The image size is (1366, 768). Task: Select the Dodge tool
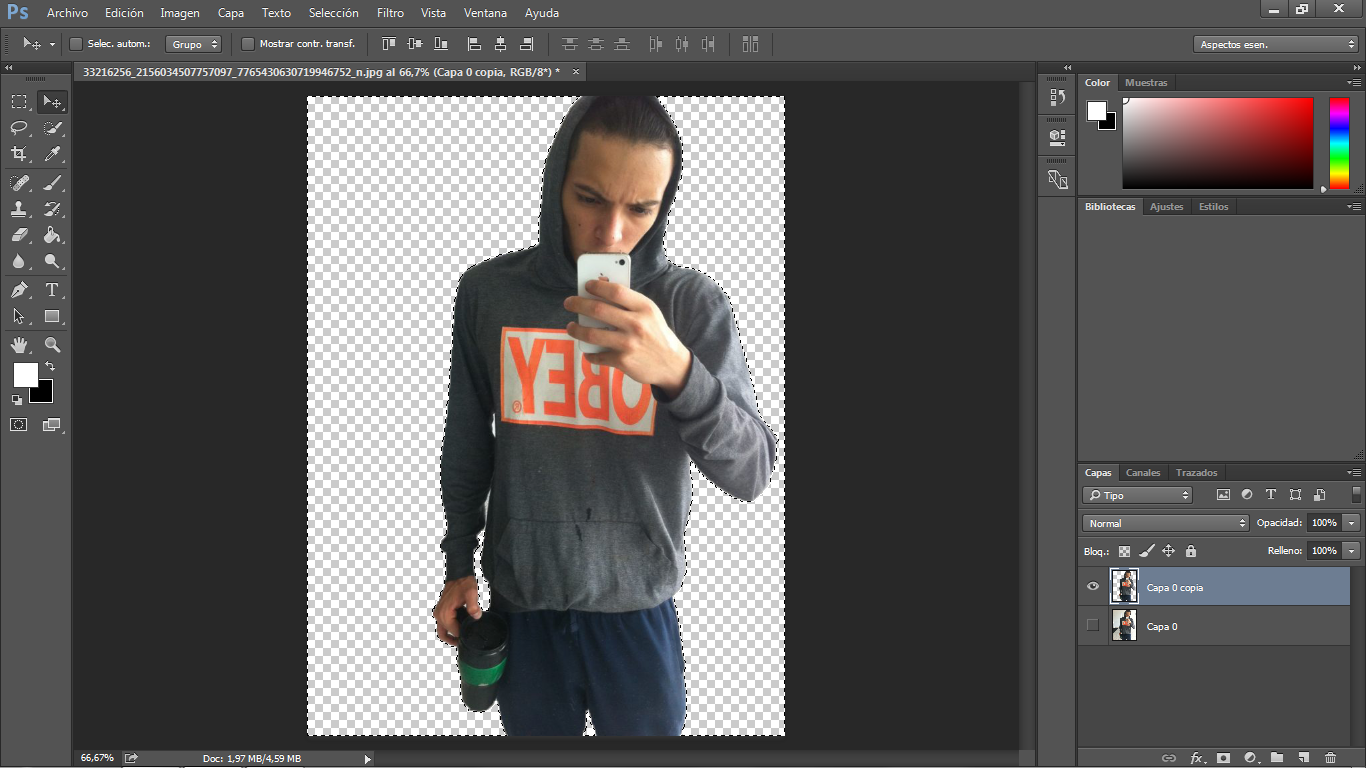point(52,261)
